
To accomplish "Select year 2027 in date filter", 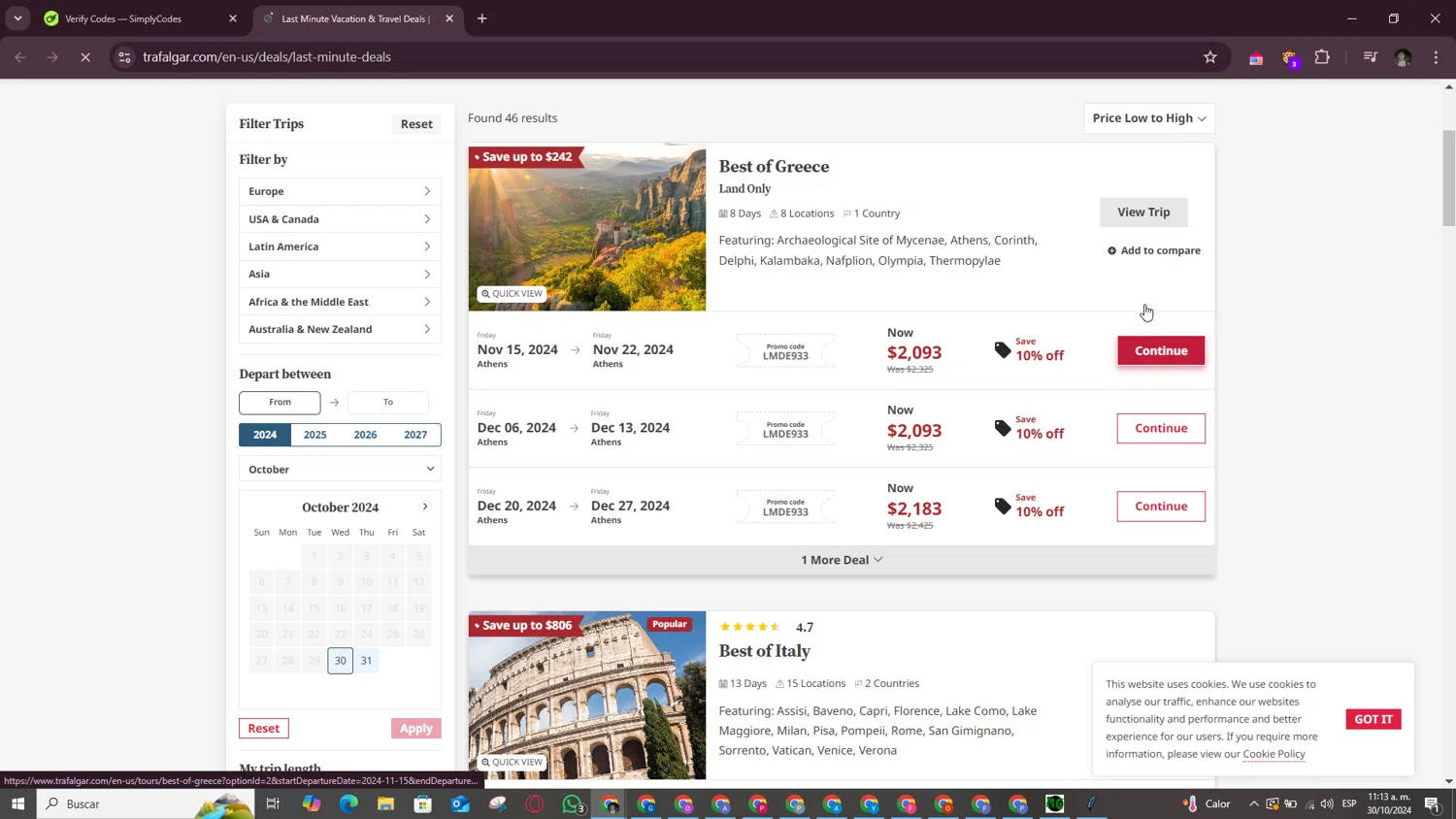I will point(415,435).
